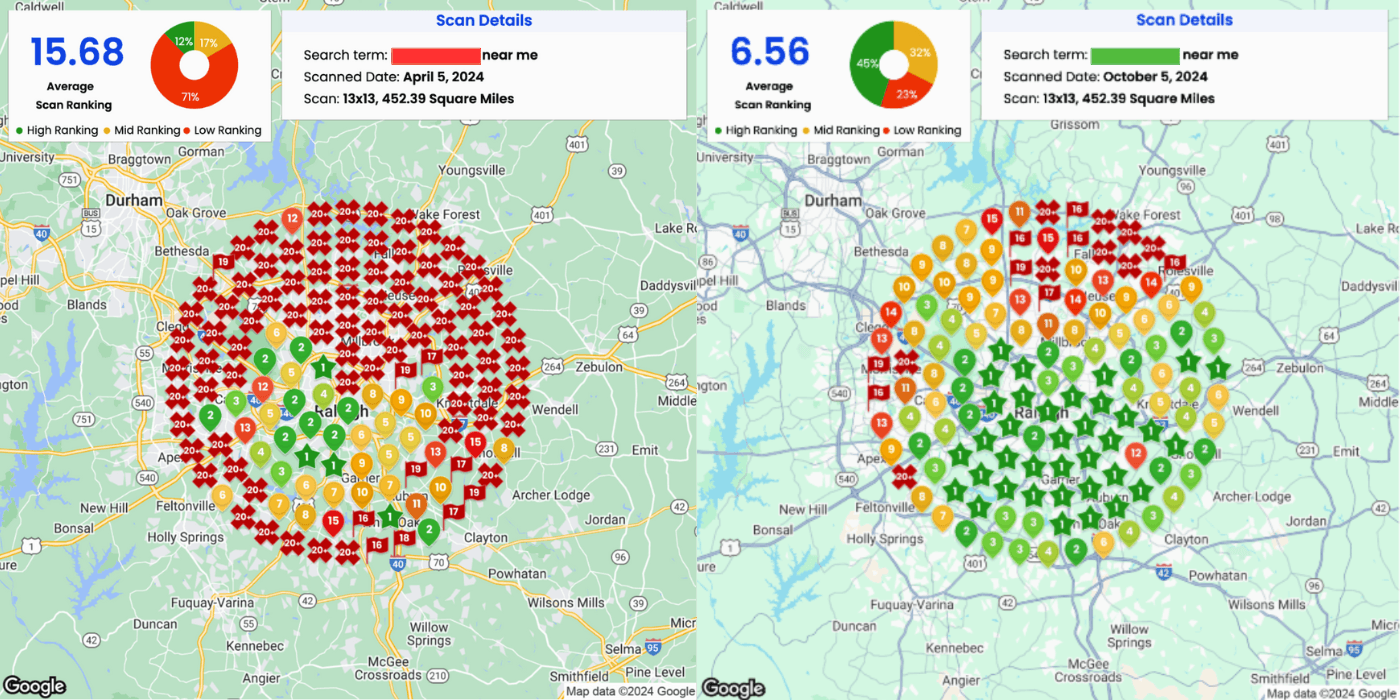1400x700 pixels.
Task: Click the Google logo on the right map
Action: point(733,687)
